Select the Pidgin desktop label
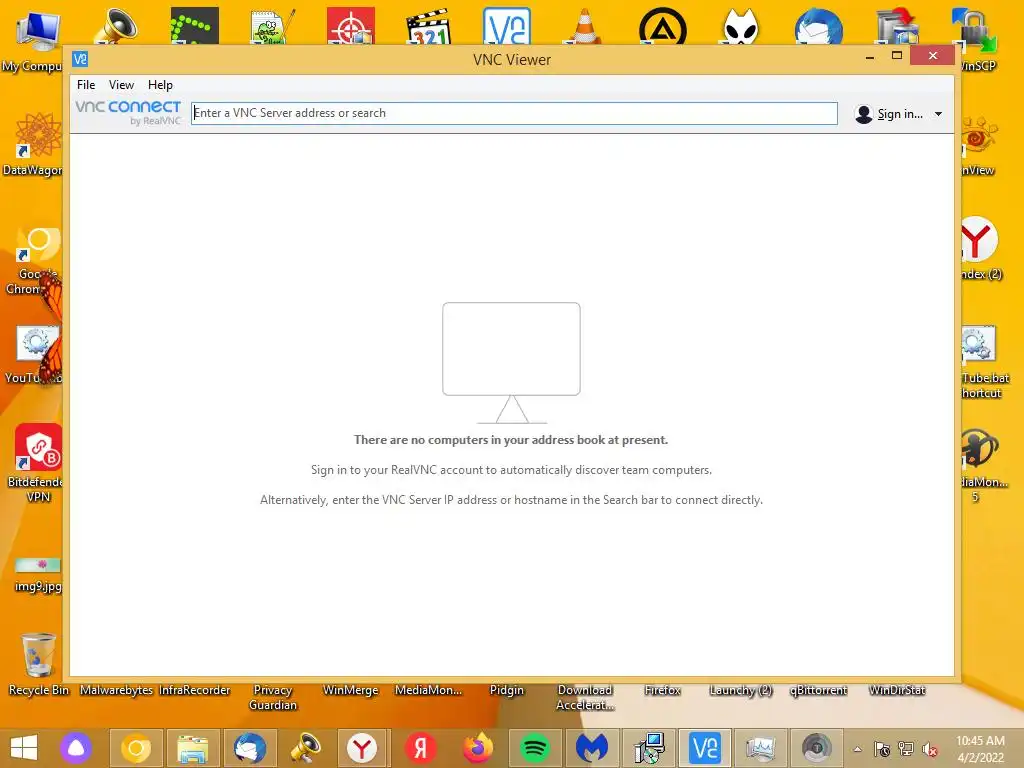Screen dimensions: 1024x768 tap(507, 690)
